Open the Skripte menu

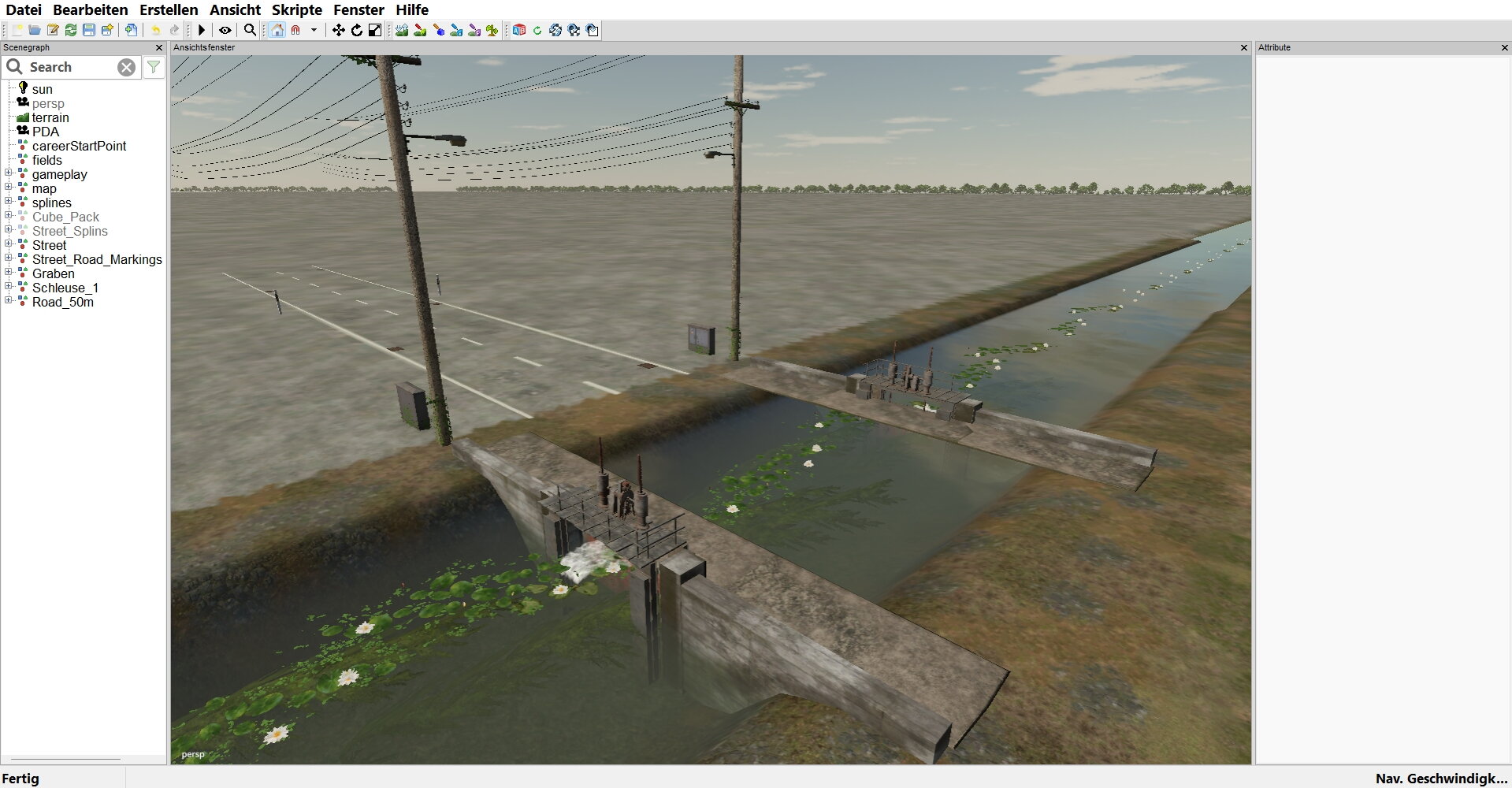click(x=296, y=9)
